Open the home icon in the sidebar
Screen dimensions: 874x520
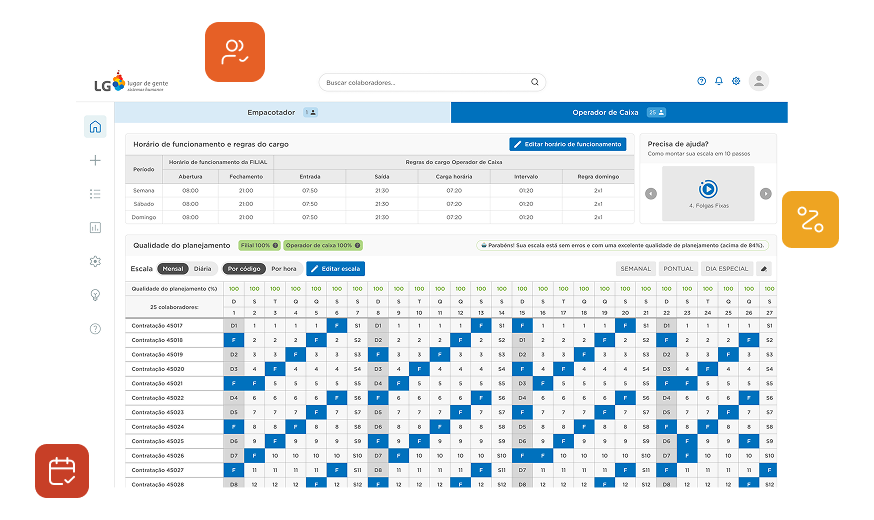tap(95, 127)
